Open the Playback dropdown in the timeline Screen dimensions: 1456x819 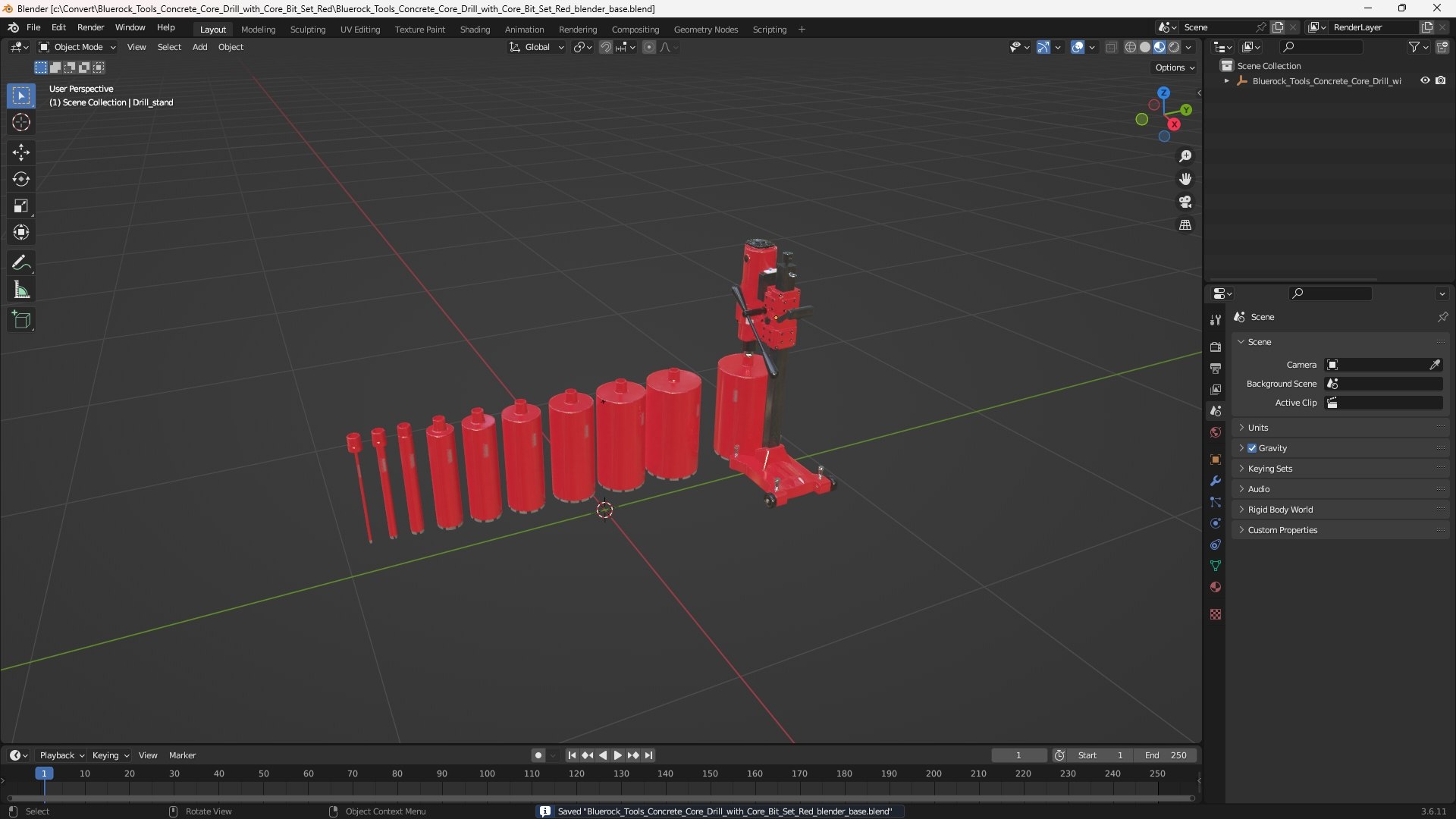61,755
